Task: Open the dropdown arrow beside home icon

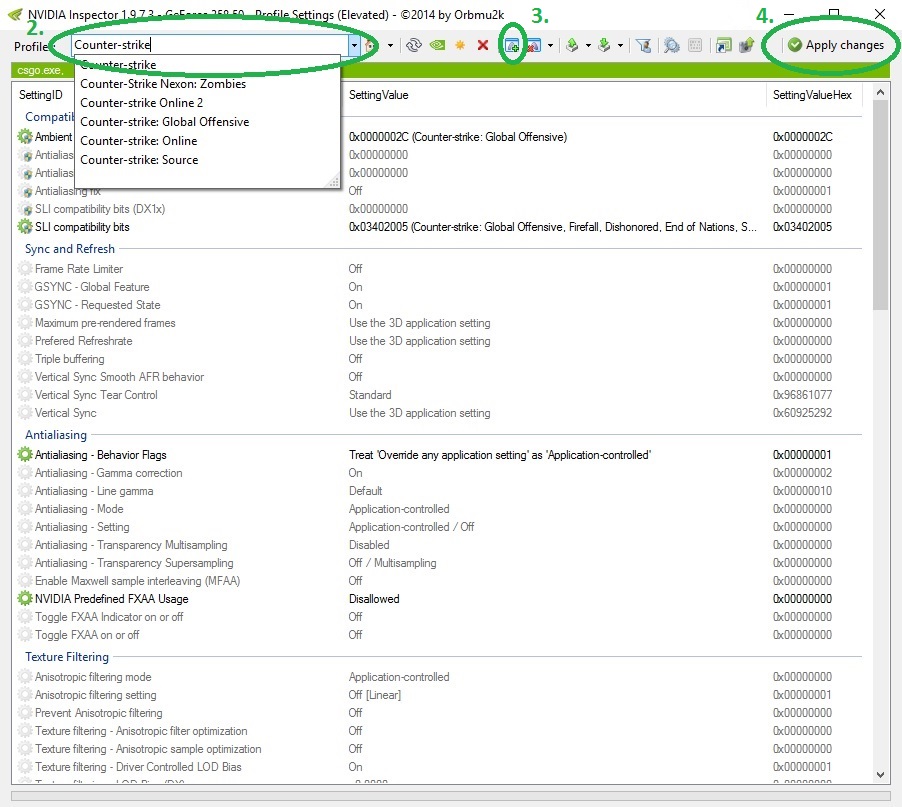Action: (x=391, y=45)
